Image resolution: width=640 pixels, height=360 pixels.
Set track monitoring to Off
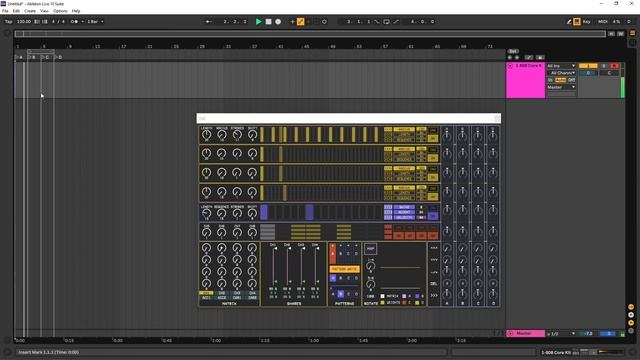tap(571, 80)
